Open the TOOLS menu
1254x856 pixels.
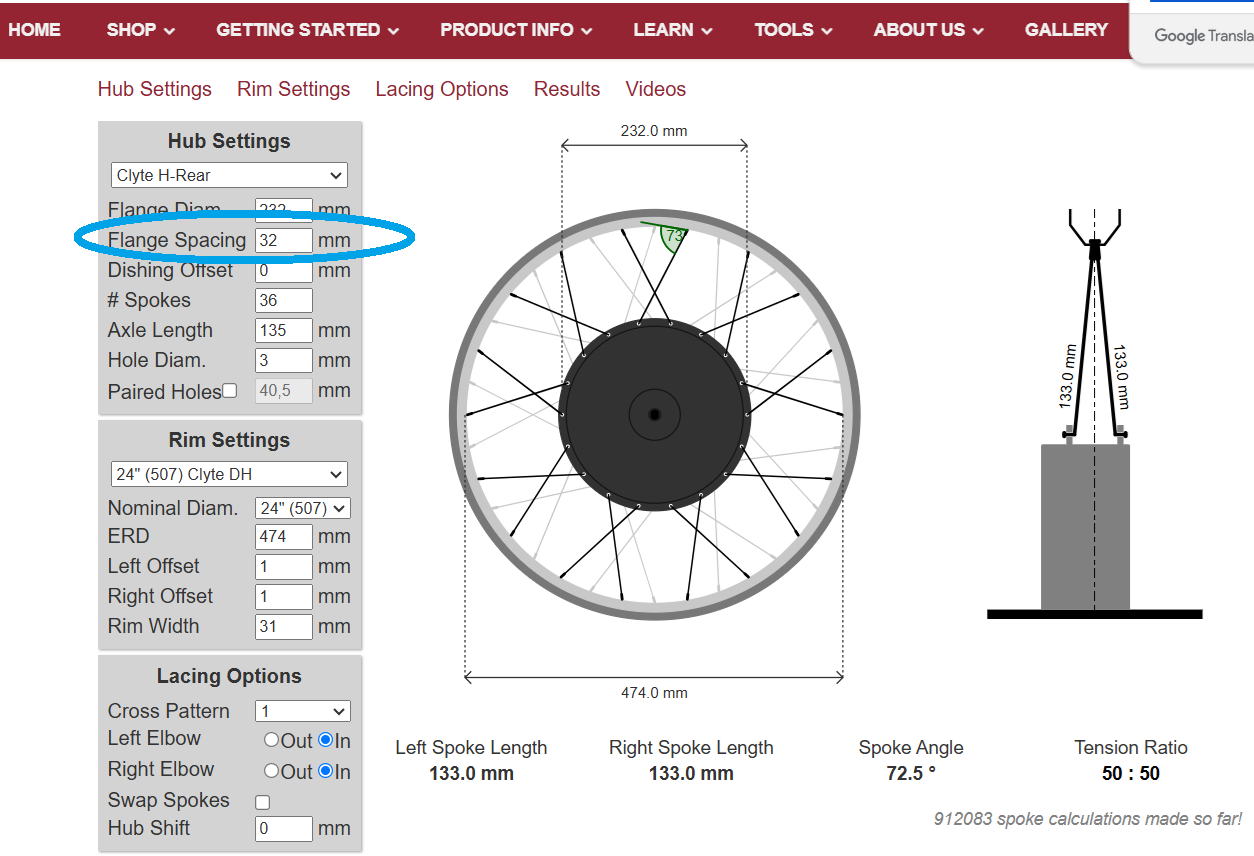pyautogui.click(x=794, y=30)
